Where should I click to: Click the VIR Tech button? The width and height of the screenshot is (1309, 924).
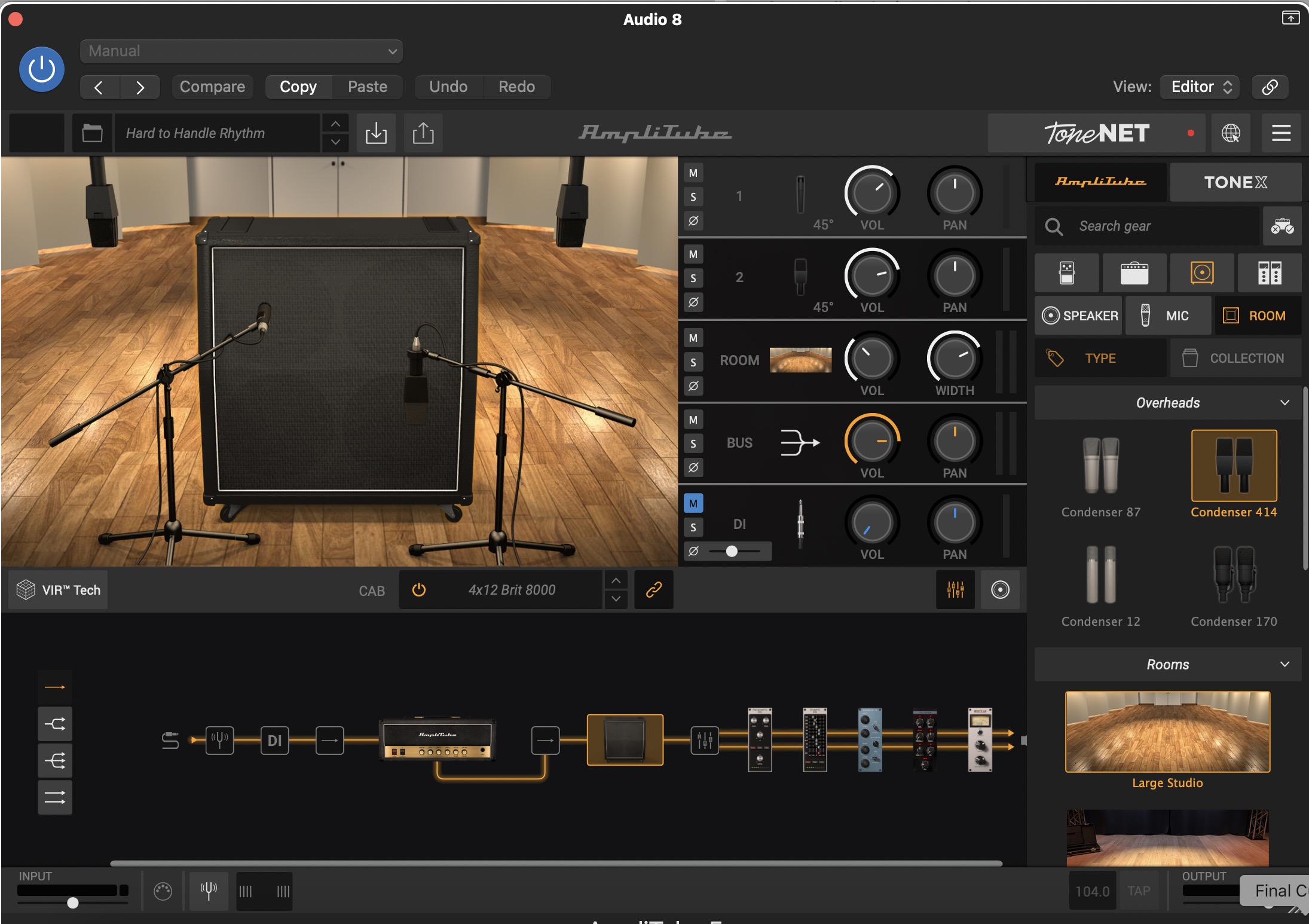coord(59,590)
